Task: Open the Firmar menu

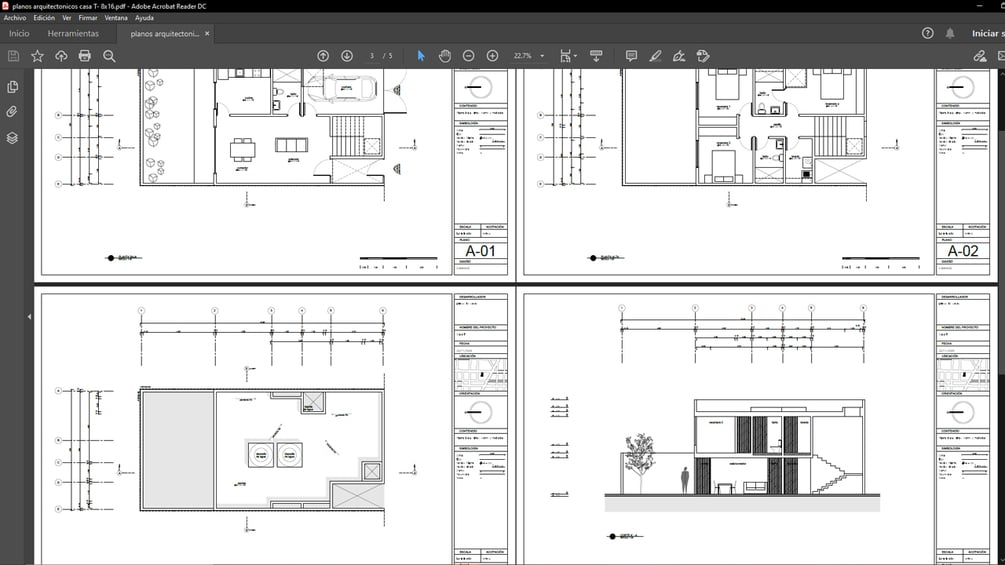Action: click(88, 18)
